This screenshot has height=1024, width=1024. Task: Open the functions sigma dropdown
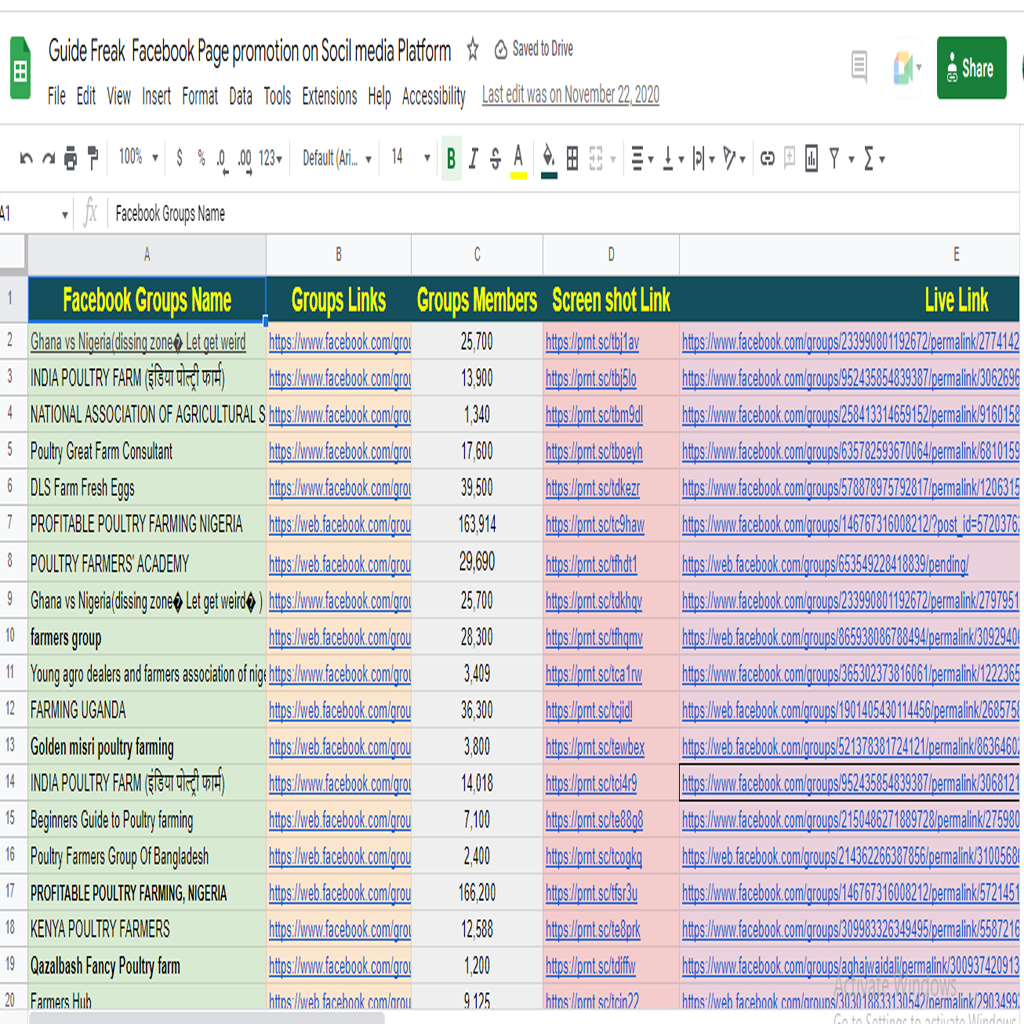(x=874, y=158)
